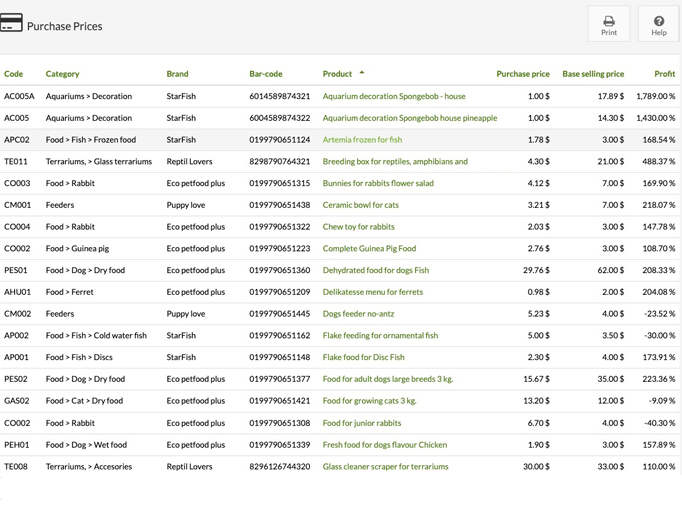Viewport: 682px width, 518px height.
Task: Open Food for growing cats 3 kg.
Action: click(x=370, y=401)
